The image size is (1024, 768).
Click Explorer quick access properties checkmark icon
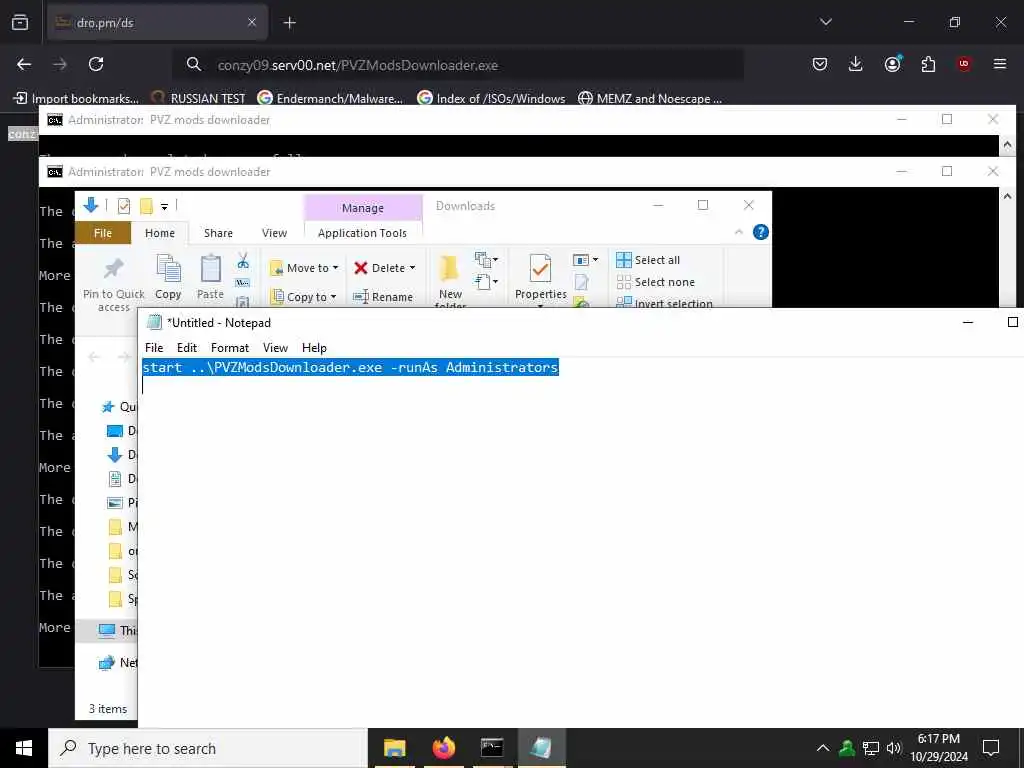point(123,206)
